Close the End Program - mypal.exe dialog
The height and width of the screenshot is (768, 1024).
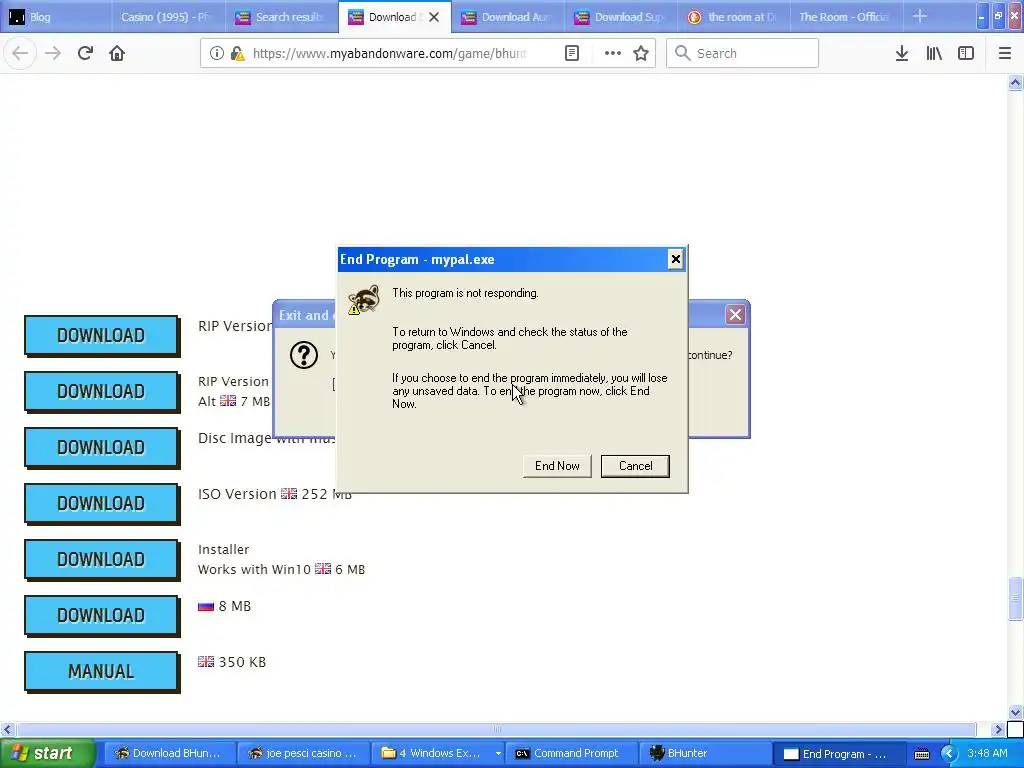(675, 259)
